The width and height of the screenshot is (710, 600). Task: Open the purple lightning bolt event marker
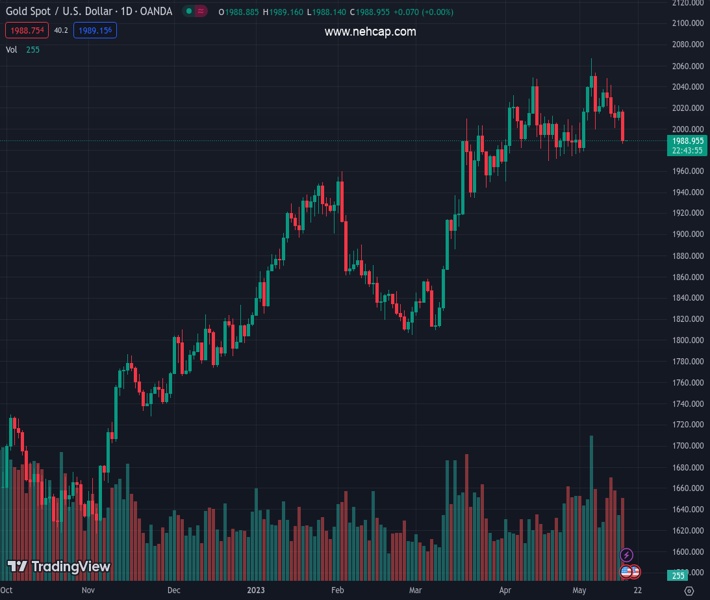pos(627,555)
